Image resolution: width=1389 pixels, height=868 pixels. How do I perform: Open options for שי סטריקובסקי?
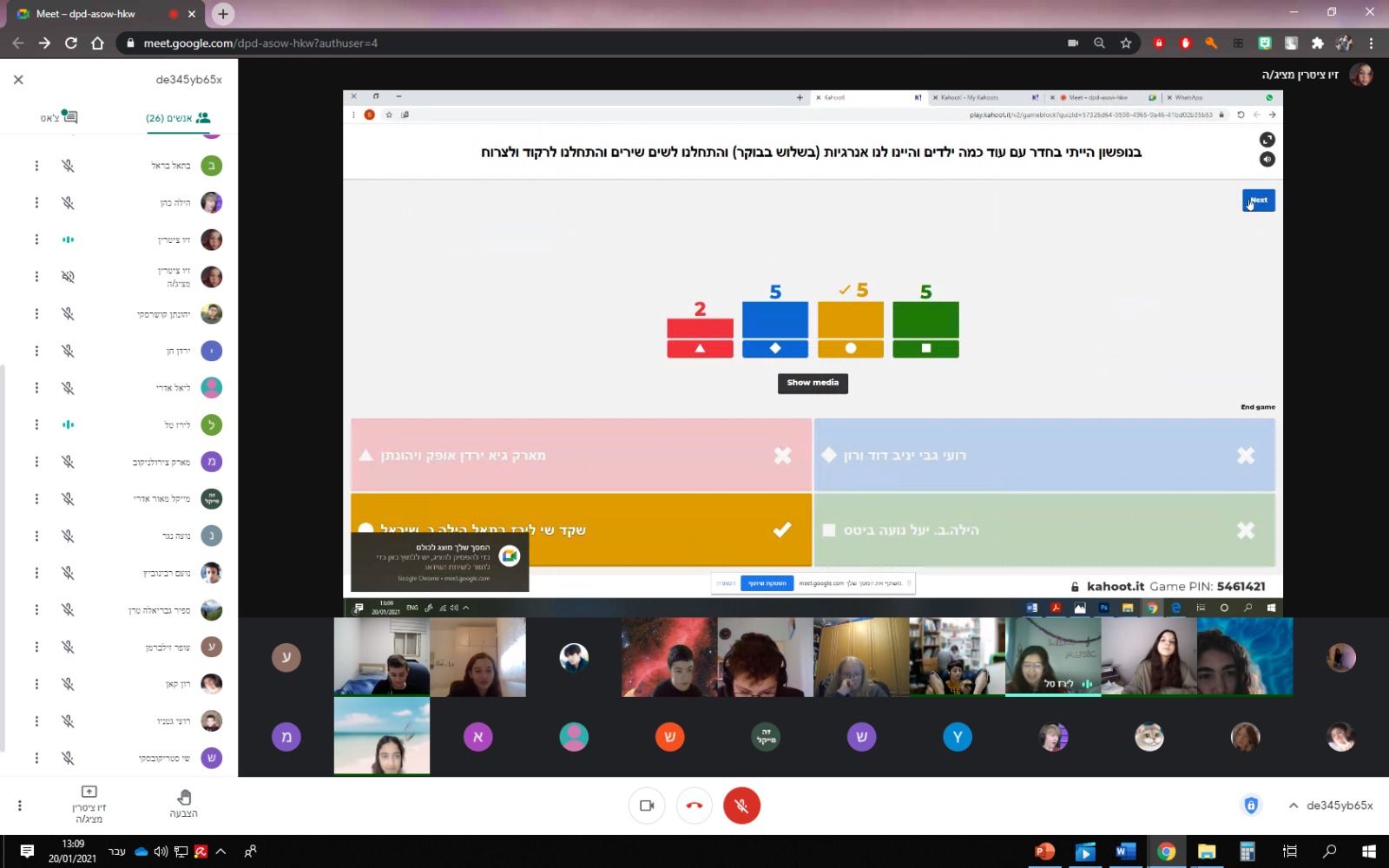click(36, 758)
